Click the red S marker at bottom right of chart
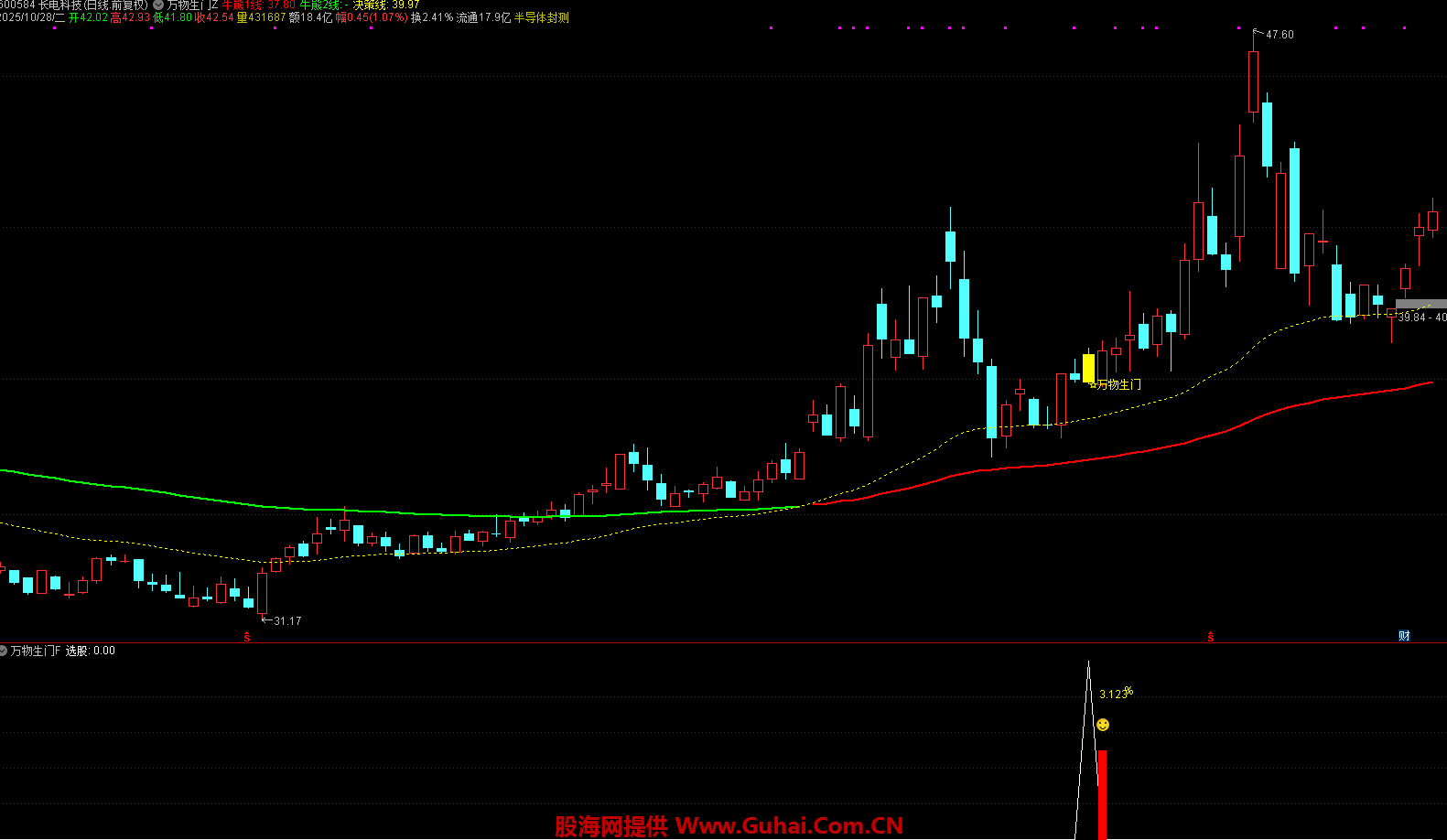This screenshot has width=1447, height=840. point(1211,637)
